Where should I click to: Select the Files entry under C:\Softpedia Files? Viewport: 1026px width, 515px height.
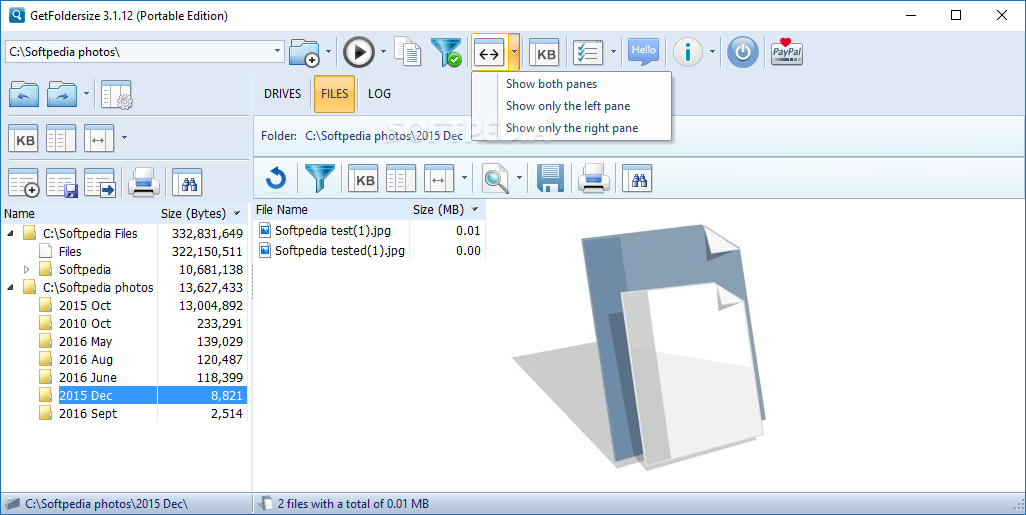coord(70,251)
